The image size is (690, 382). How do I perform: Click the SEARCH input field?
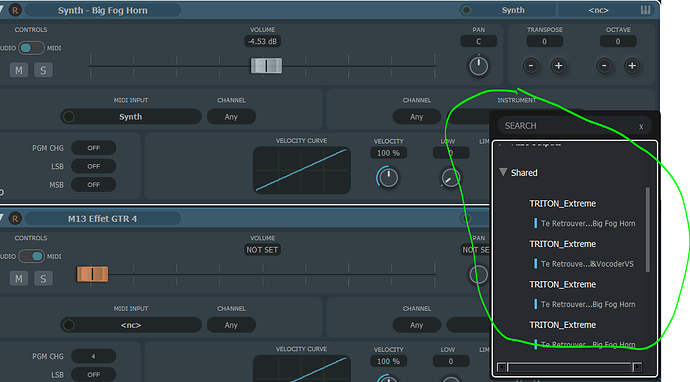[568, 126]
